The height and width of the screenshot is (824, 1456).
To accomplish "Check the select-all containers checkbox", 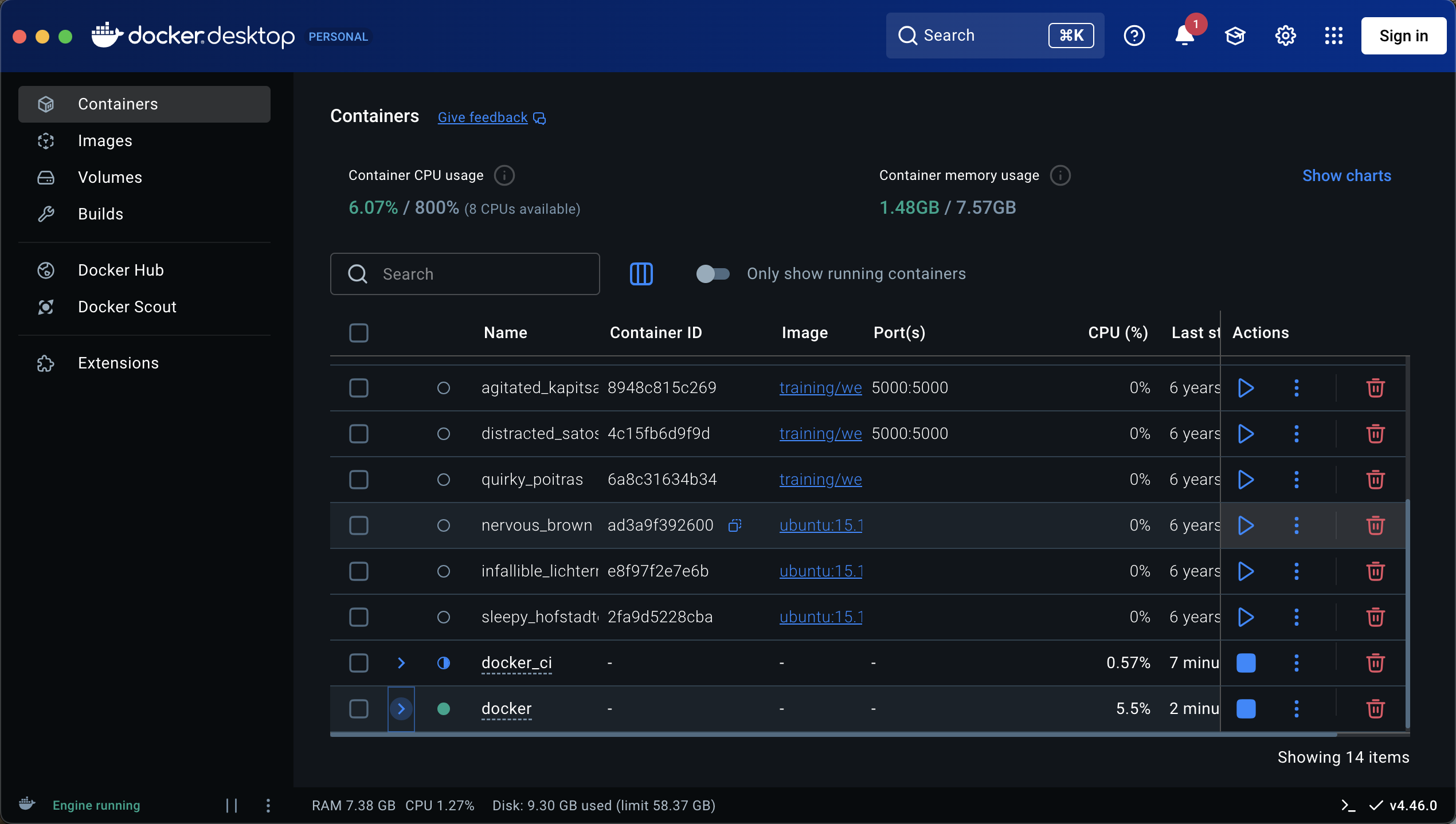I will (x=359, y=333).
